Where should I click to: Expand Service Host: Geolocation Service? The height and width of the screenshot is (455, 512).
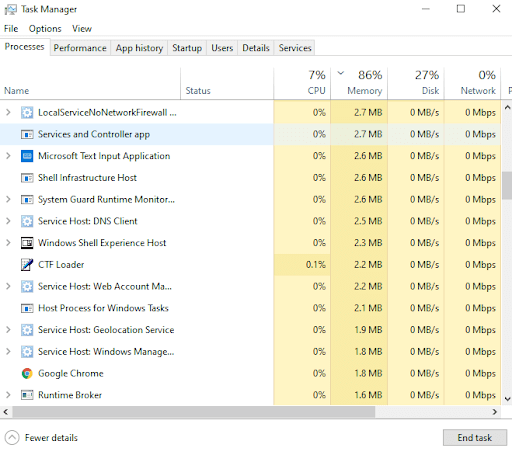click(8, 330)
